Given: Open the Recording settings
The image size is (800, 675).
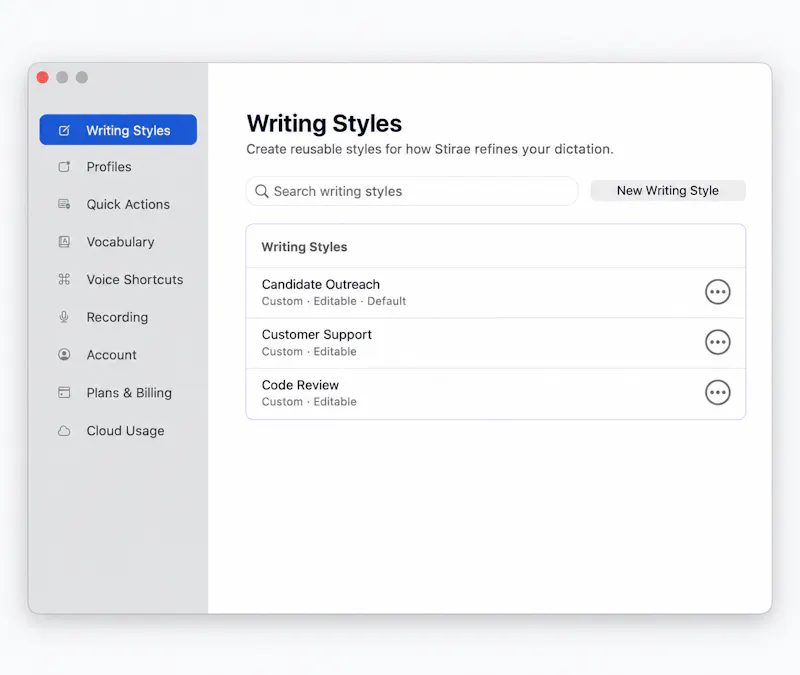Looking at the screenshot, I should 118,317.
